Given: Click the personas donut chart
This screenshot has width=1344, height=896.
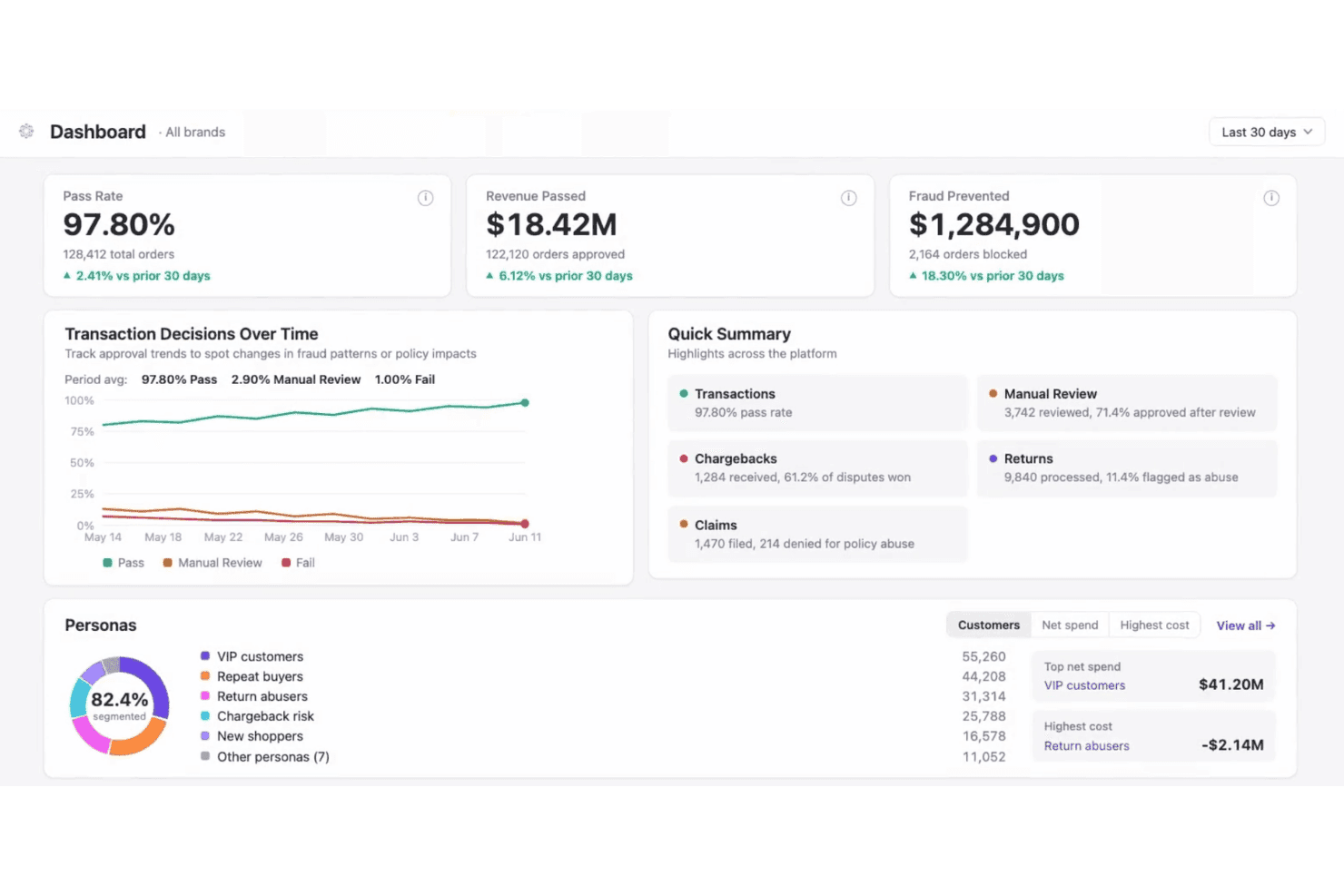Looking at the screenshot, I should pyautogui.click(x=119, y=706).
